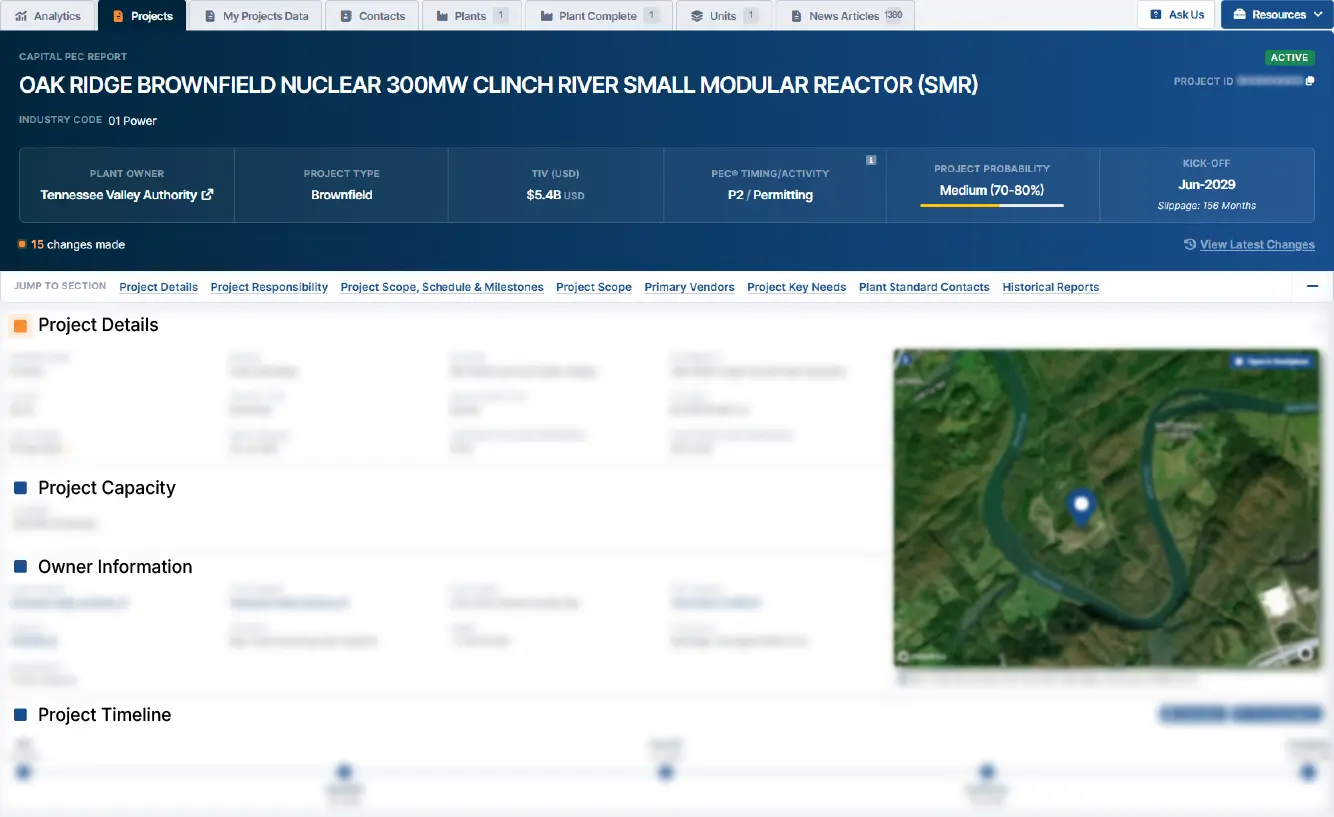Click the satellite map thumbnail
This screenshot has width=1334, height=817.
click(x=1106, y=508)
